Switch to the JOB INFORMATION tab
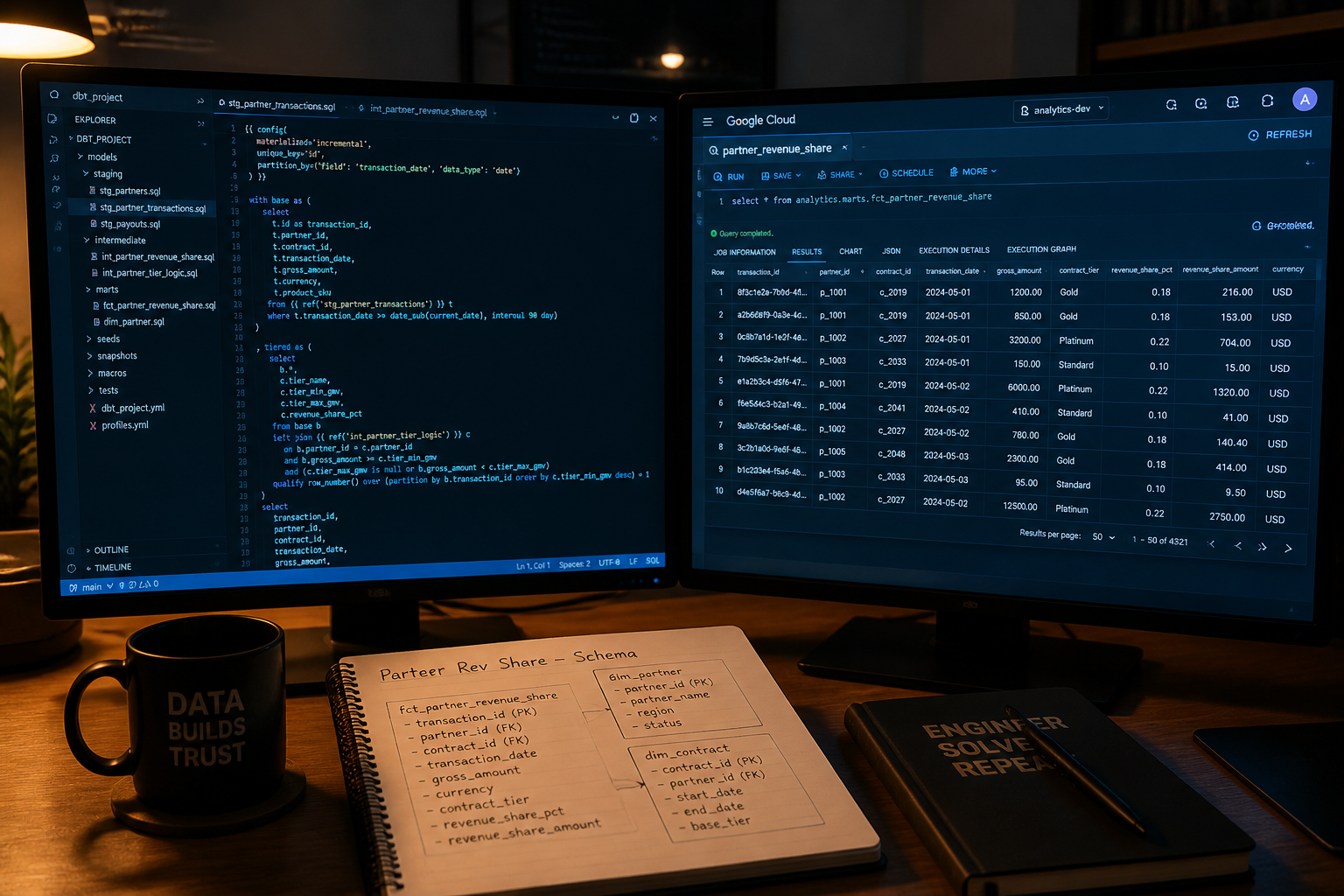The height and width of the screenshot is (896, 1344). click(745, 252)
